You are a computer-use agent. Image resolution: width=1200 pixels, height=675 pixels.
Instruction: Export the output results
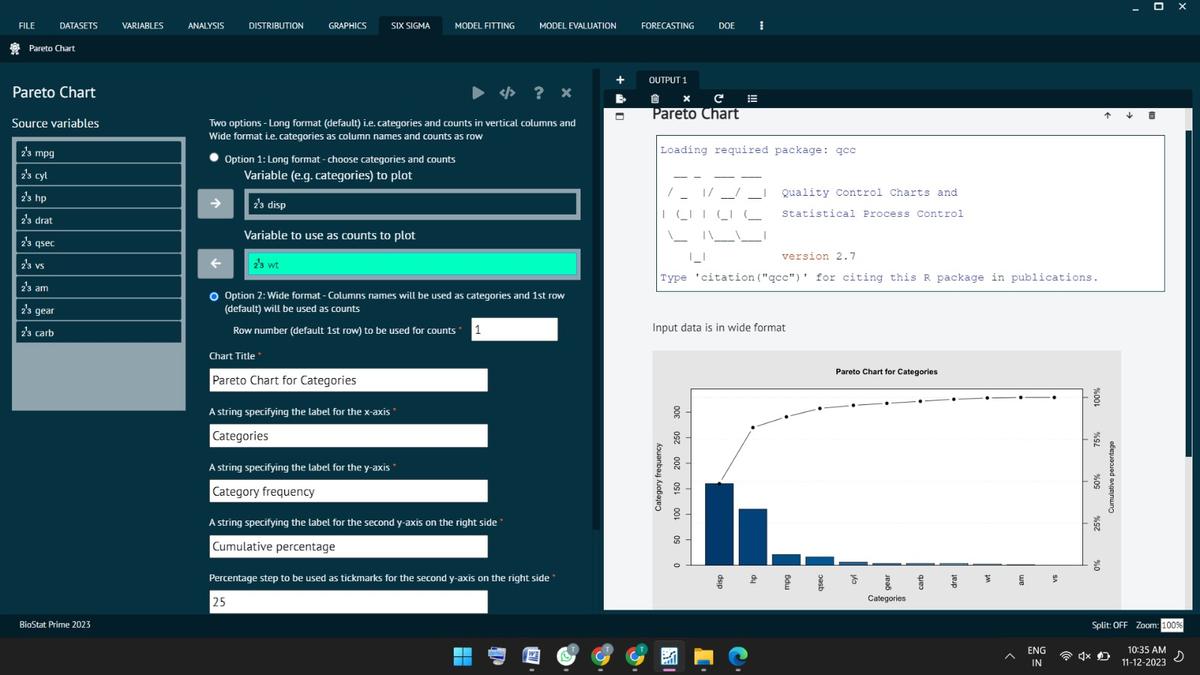click(x=620, y=98)
